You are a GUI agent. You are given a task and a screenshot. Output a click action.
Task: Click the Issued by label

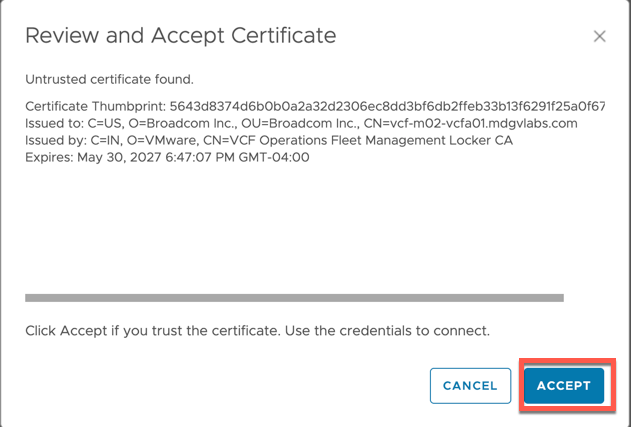pyautogui.click(x=57, y=140)
